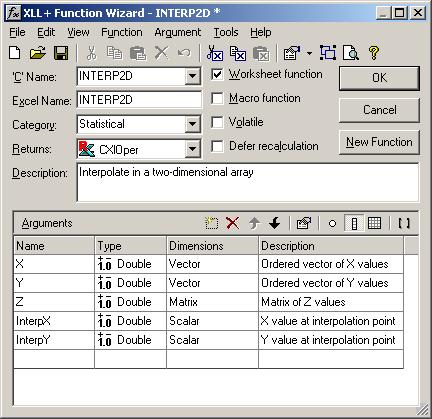Click 'Ordered vector of Y values' cell
Viewport: 432px width, 419px height.
click(331, 283)
